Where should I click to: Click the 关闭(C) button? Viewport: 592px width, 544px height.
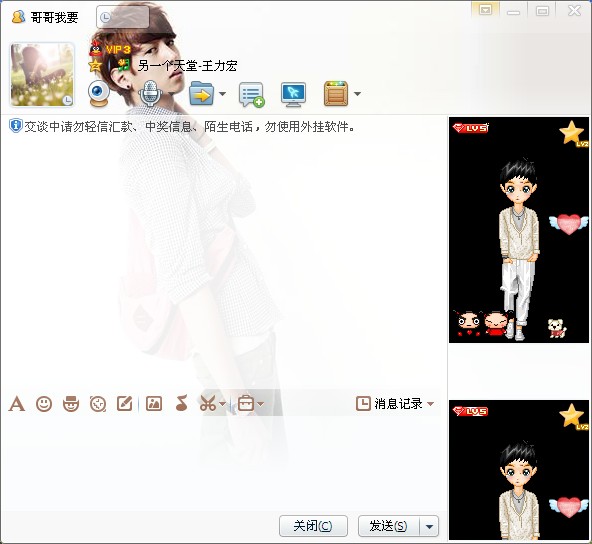[x=313, y=526]
